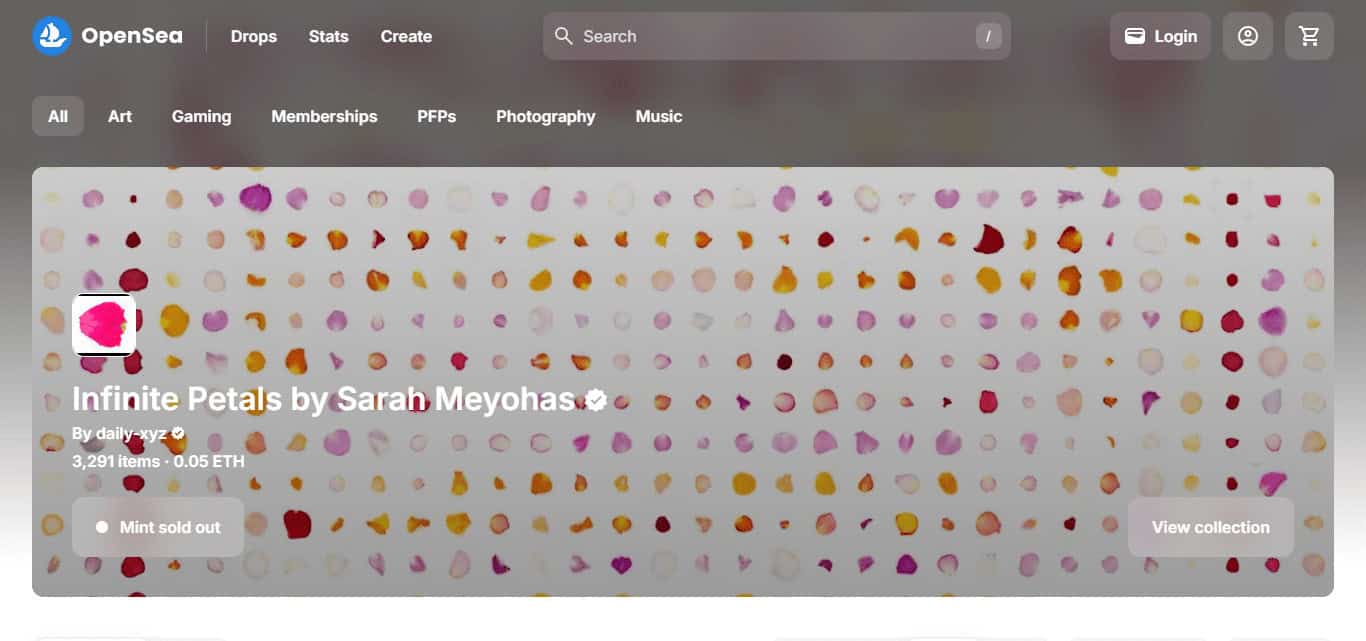Click the Login button
The width and height of the screenshot is (1366, 641).
click(1160, 36)
